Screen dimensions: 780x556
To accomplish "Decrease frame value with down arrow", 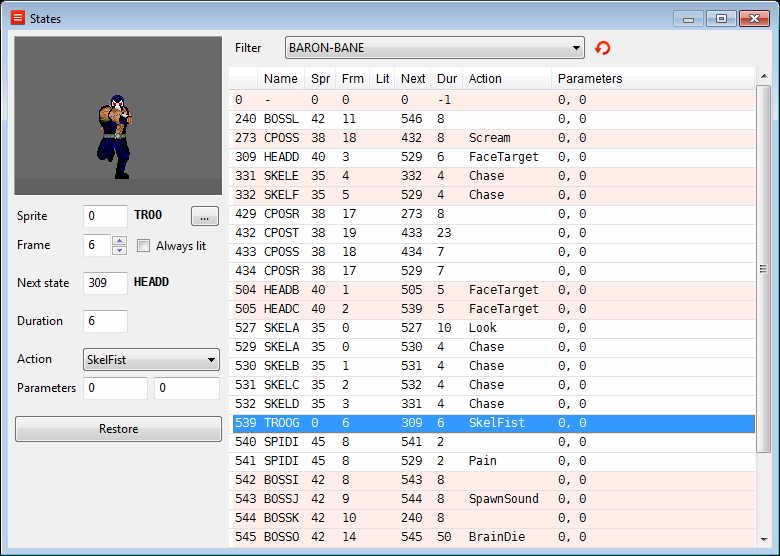I will click(119, 251).
